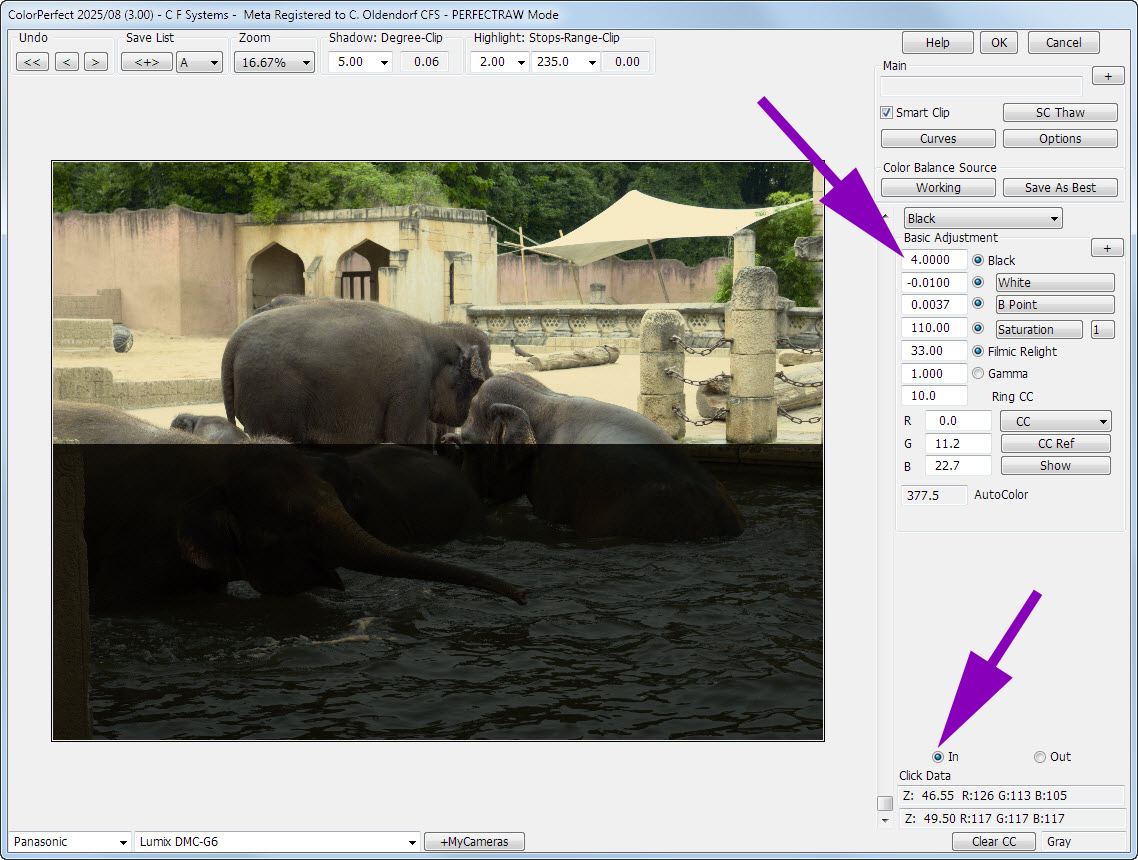Click the Save As Best button
This screenshot has width=1138, height=860.
(x=1059, y=188)
